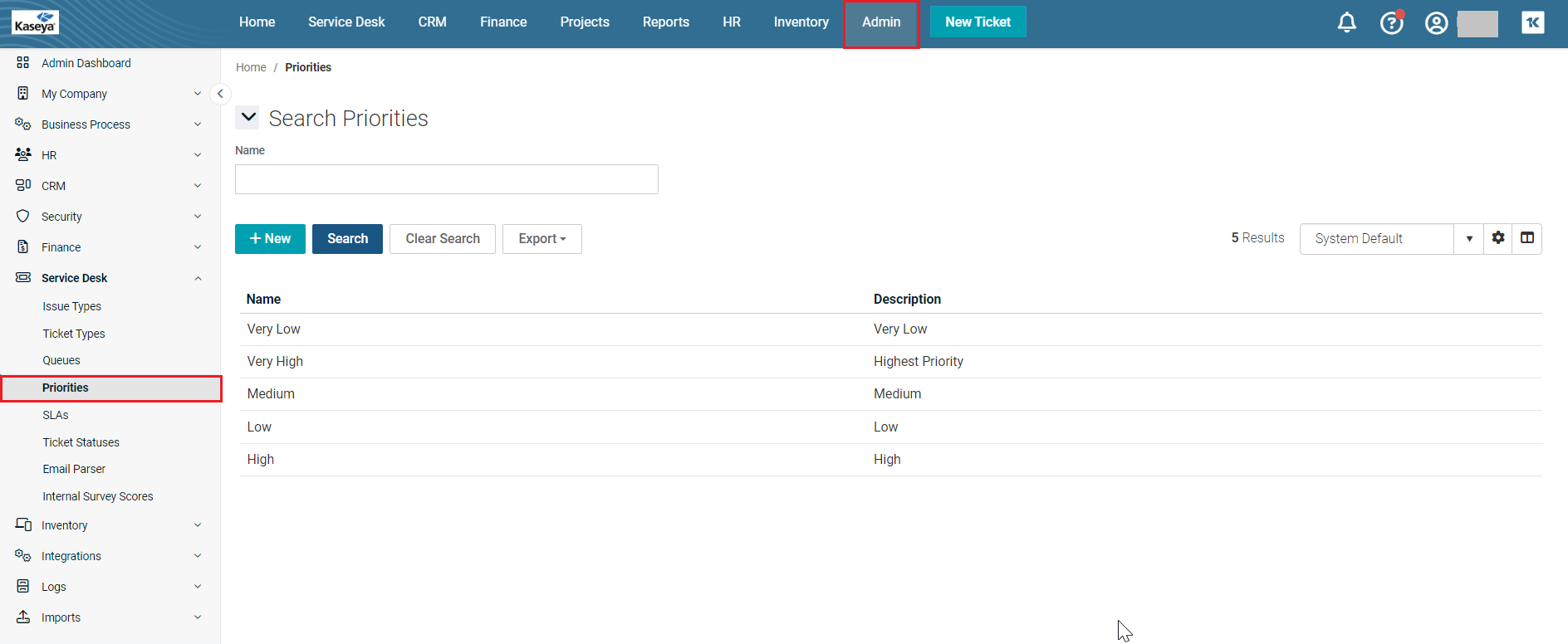Click the New priority button
Screen dimensions: 1568x644
coord(270,239)
